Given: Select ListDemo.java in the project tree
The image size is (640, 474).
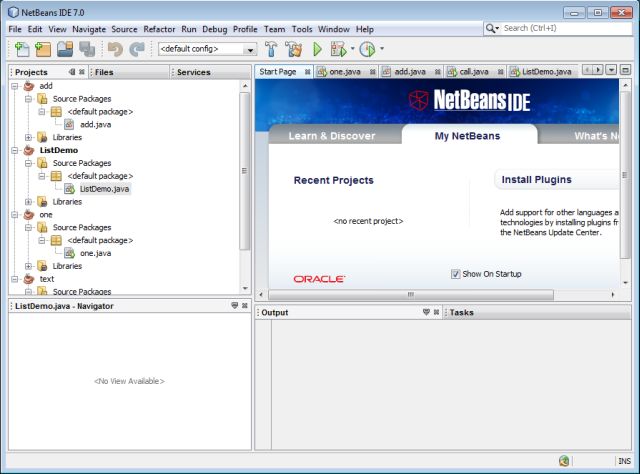Looking at the screenshot, I should coord(104,189).
